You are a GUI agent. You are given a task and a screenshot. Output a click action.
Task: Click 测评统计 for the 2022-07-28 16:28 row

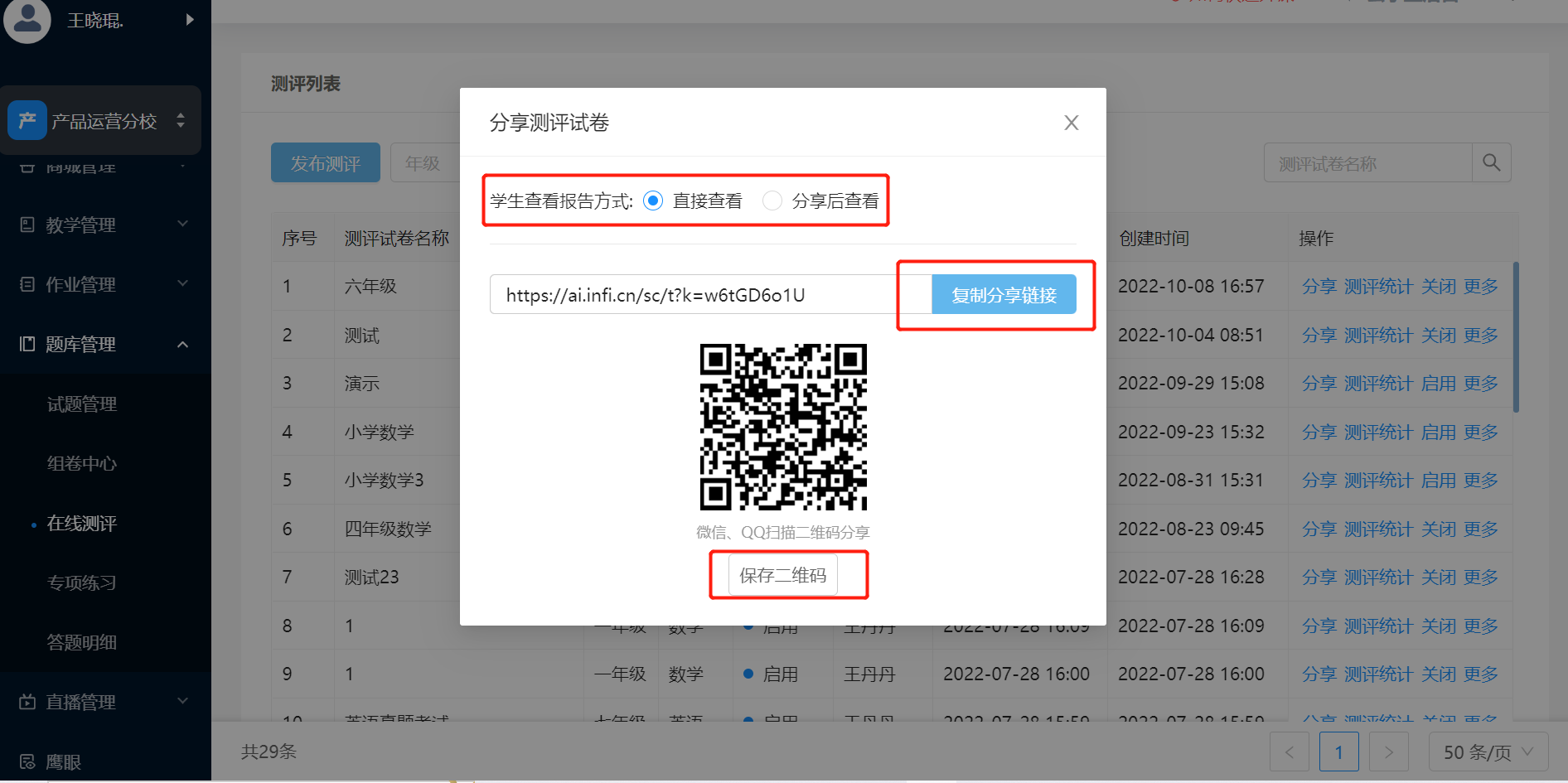pyautogui.click(x=1378, y=577)
